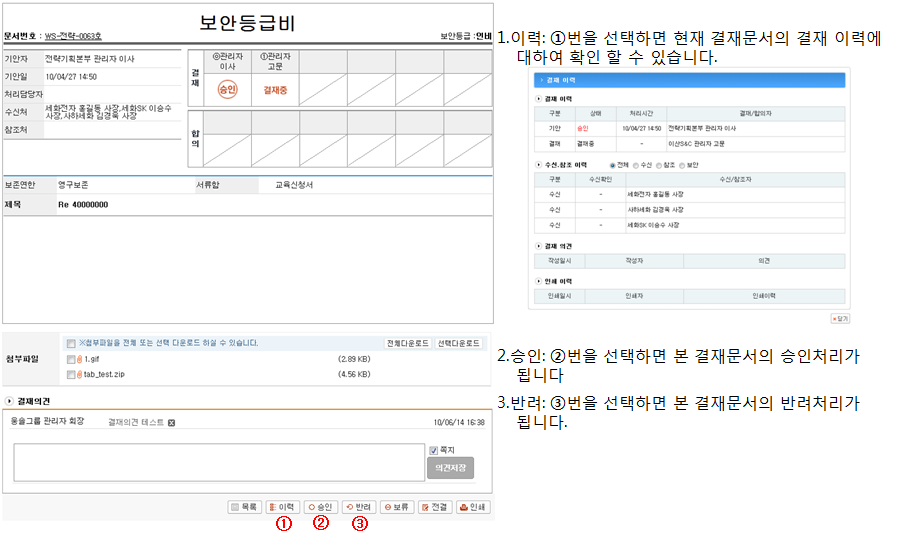Screen dimensions: 922x539
Task: Collapse the 결재의견 section arrow
Action: (9, 401)
